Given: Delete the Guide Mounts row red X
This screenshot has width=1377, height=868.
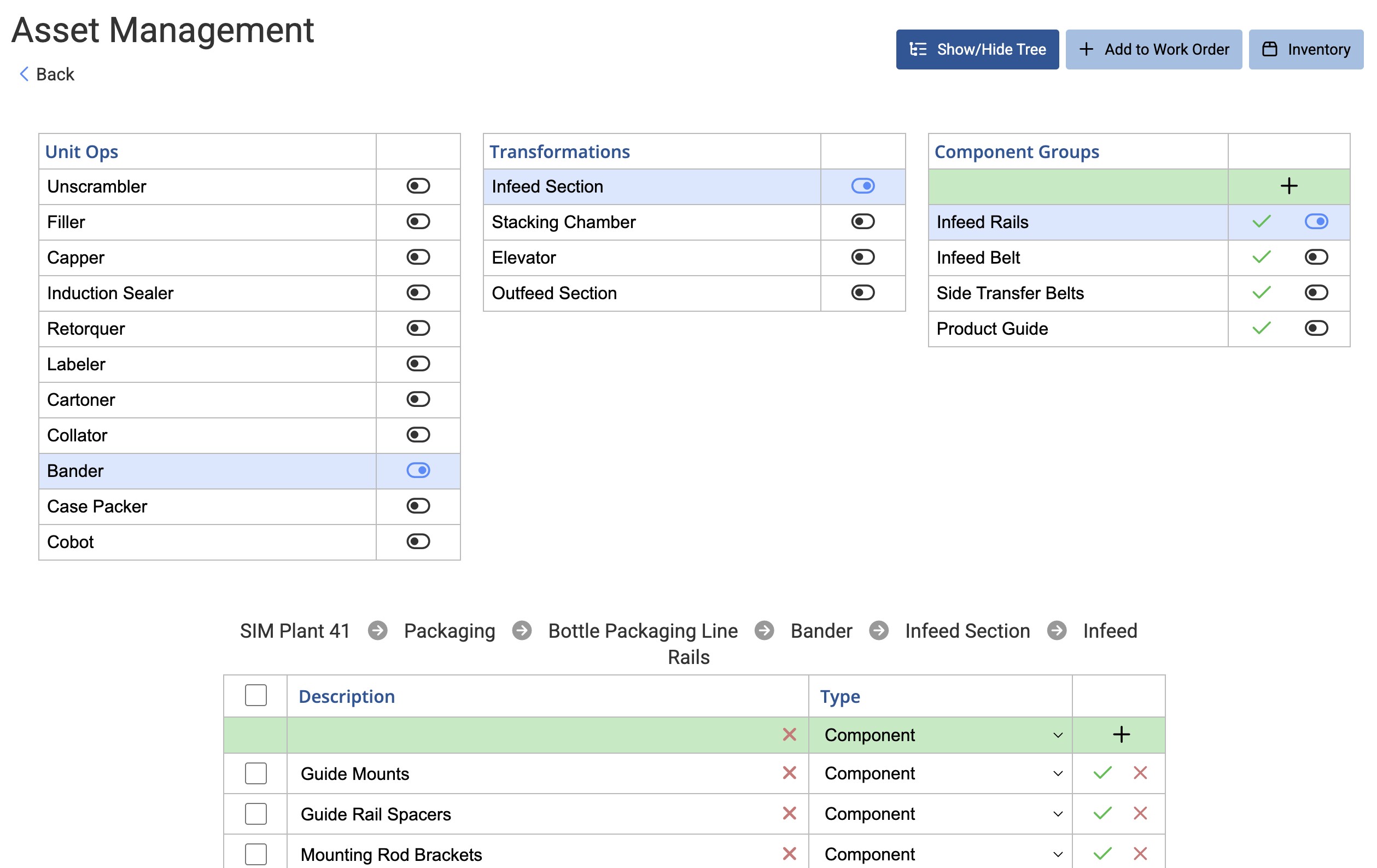Looking at the screenshot, I should [x=1140, y=773].
